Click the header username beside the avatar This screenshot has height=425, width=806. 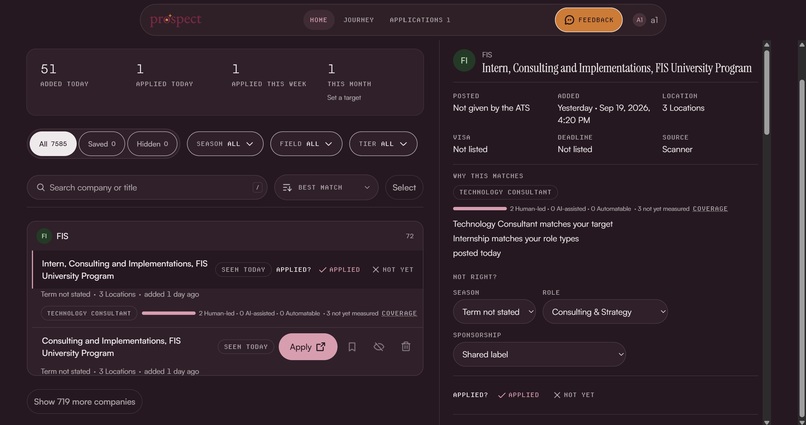tap(654, 20)
